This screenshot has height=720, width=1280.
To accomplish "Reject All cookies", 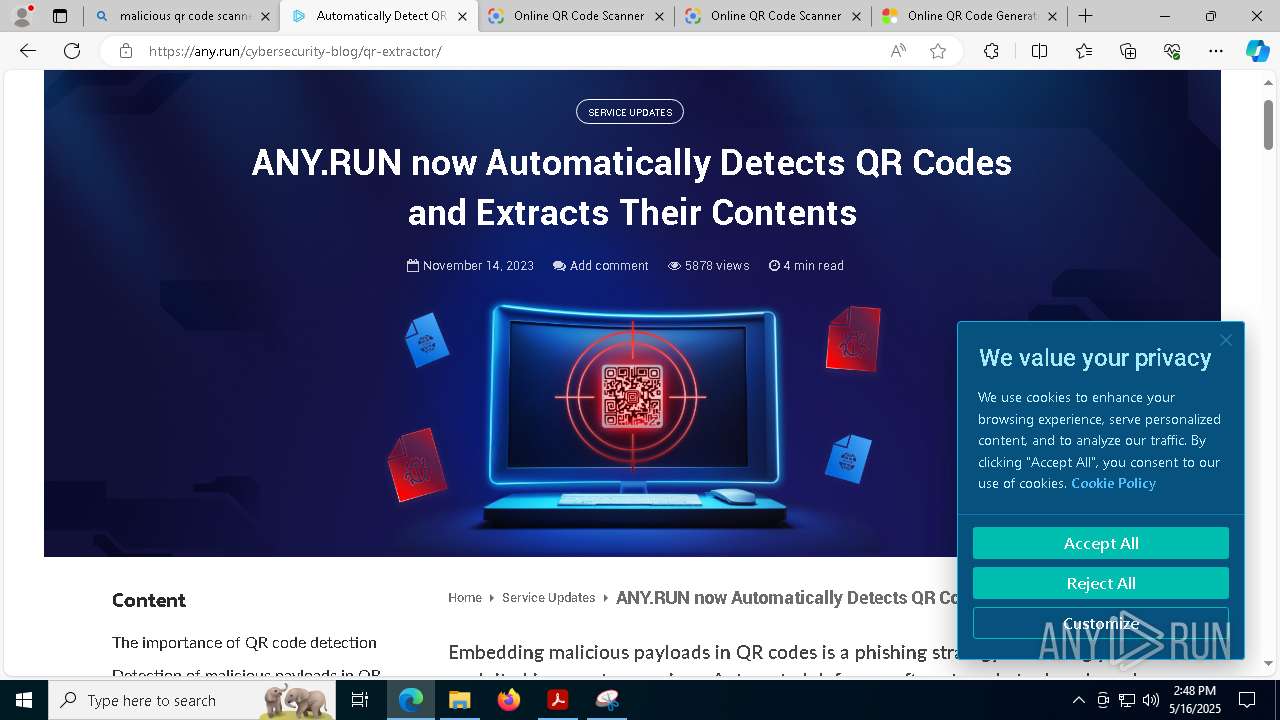I will (1101, 583).
